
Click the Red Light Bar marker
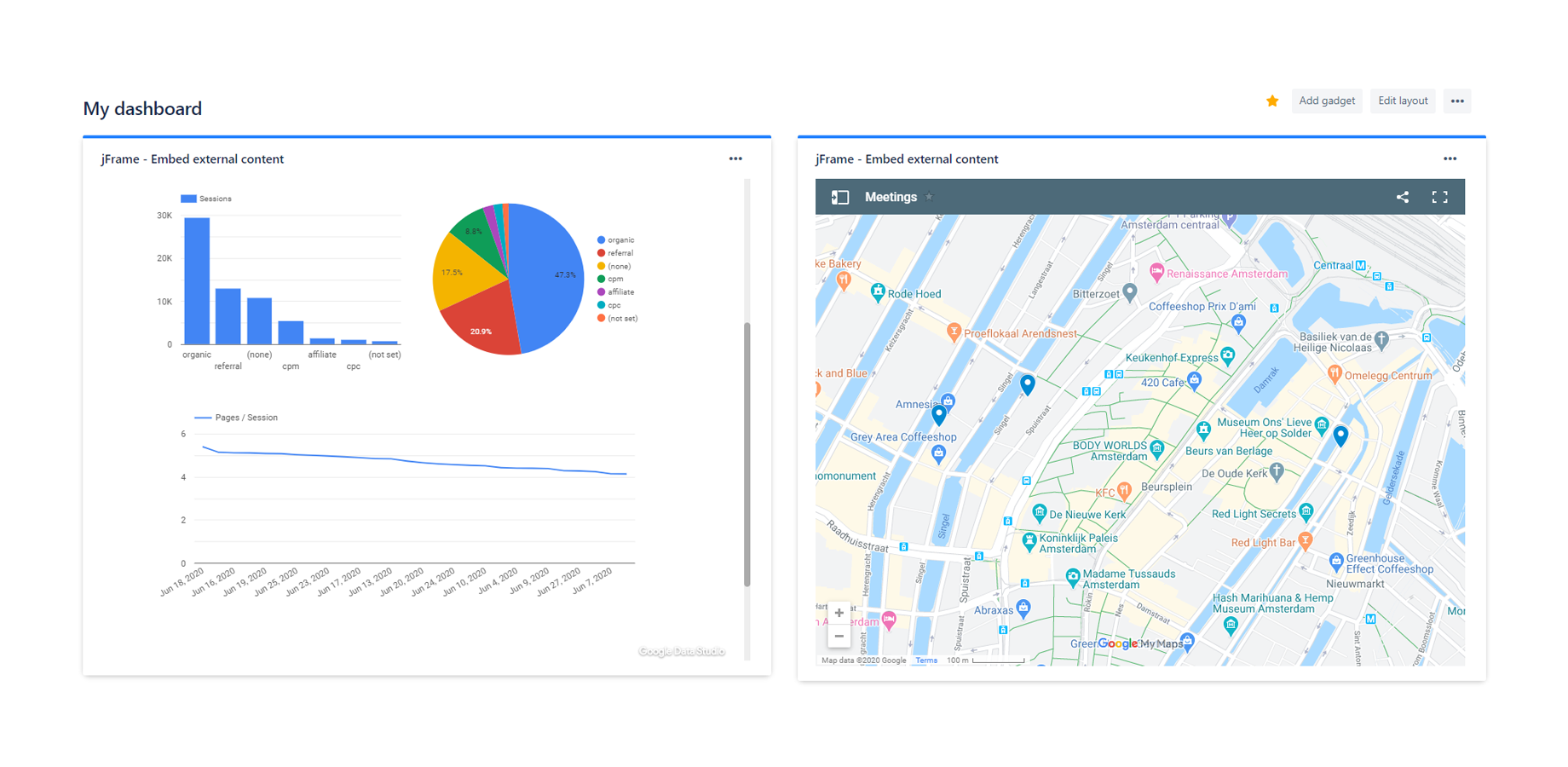[1306, 540]
